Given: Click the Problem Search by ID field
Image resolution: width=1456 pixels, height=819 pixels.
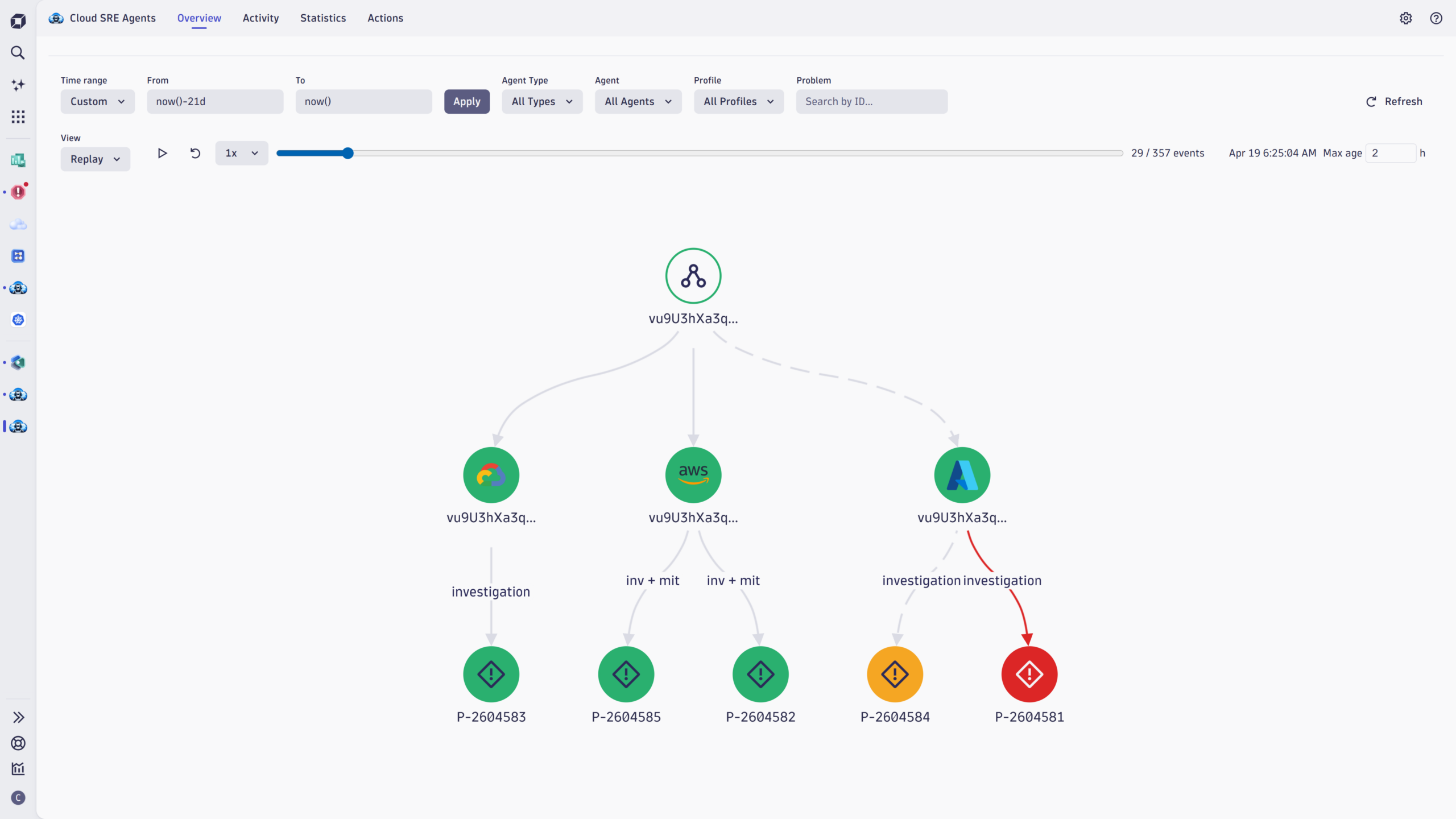Looking at the screenshot, I should [872, 101].
